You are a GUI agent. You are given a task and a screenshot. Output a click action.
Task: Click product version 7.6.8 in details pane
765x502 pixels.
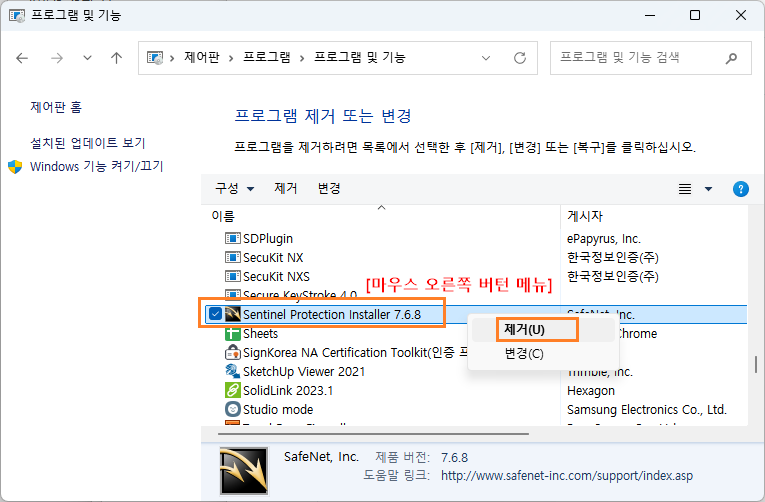click(x=454, y=458)
